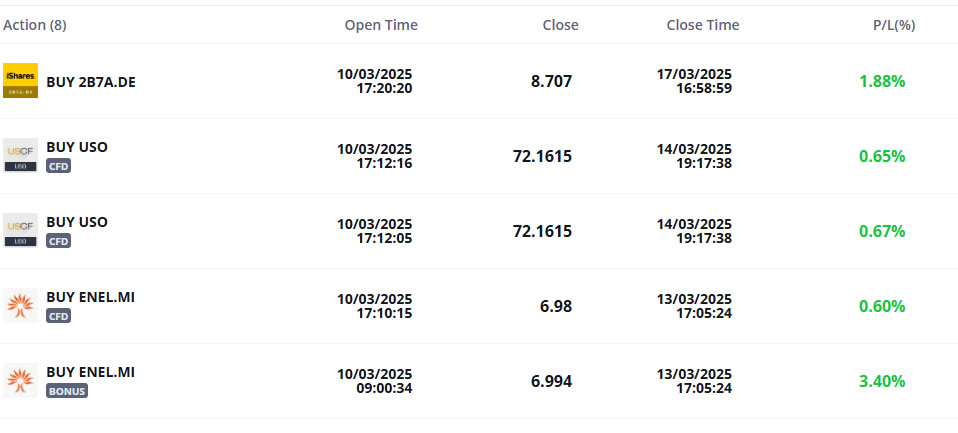This screenshot has width=958, height=433.
Task: Click the 6.994 close price
Action: (x=551, y=381)
